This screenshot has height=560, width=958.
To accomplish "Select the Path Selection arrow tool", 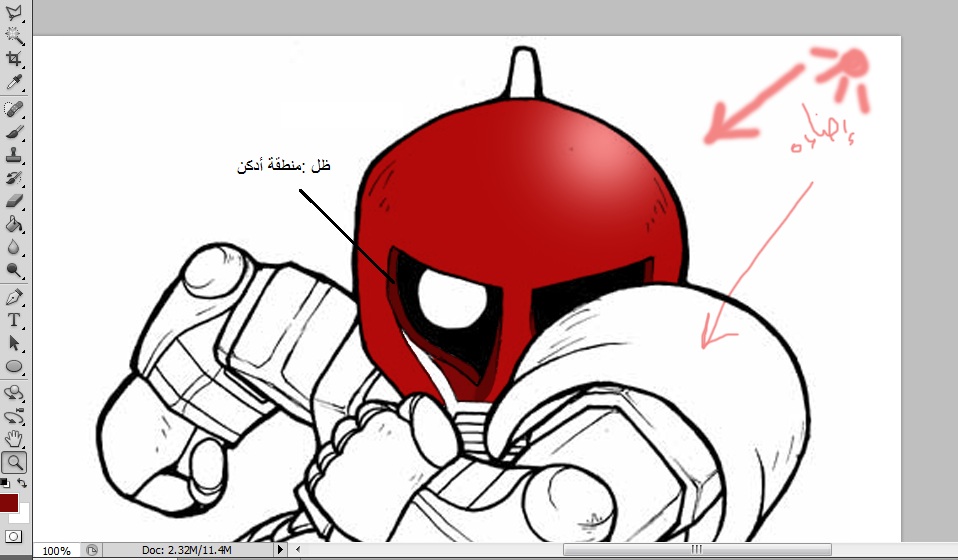I will pyautogui.click(x=13, y=343).
